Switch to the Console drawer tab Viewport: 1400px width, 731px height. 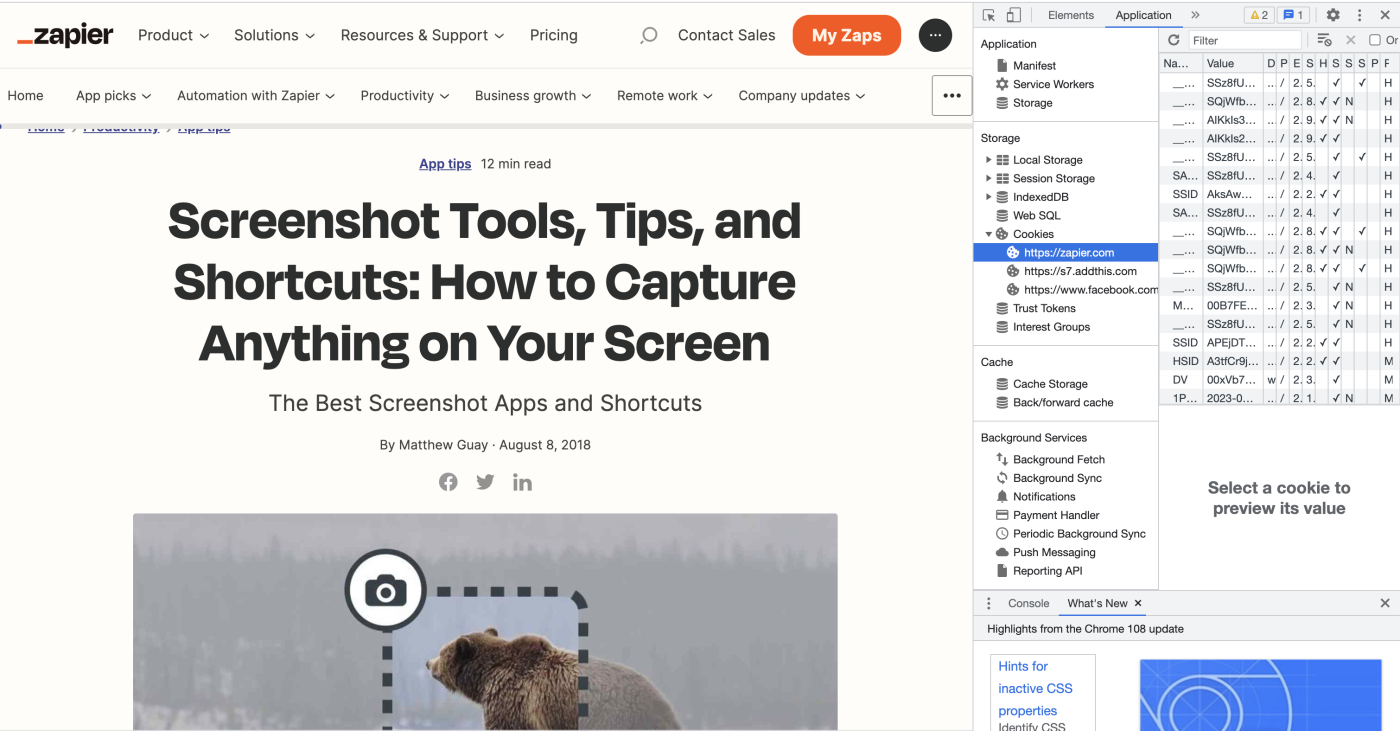coord(1028,603)
